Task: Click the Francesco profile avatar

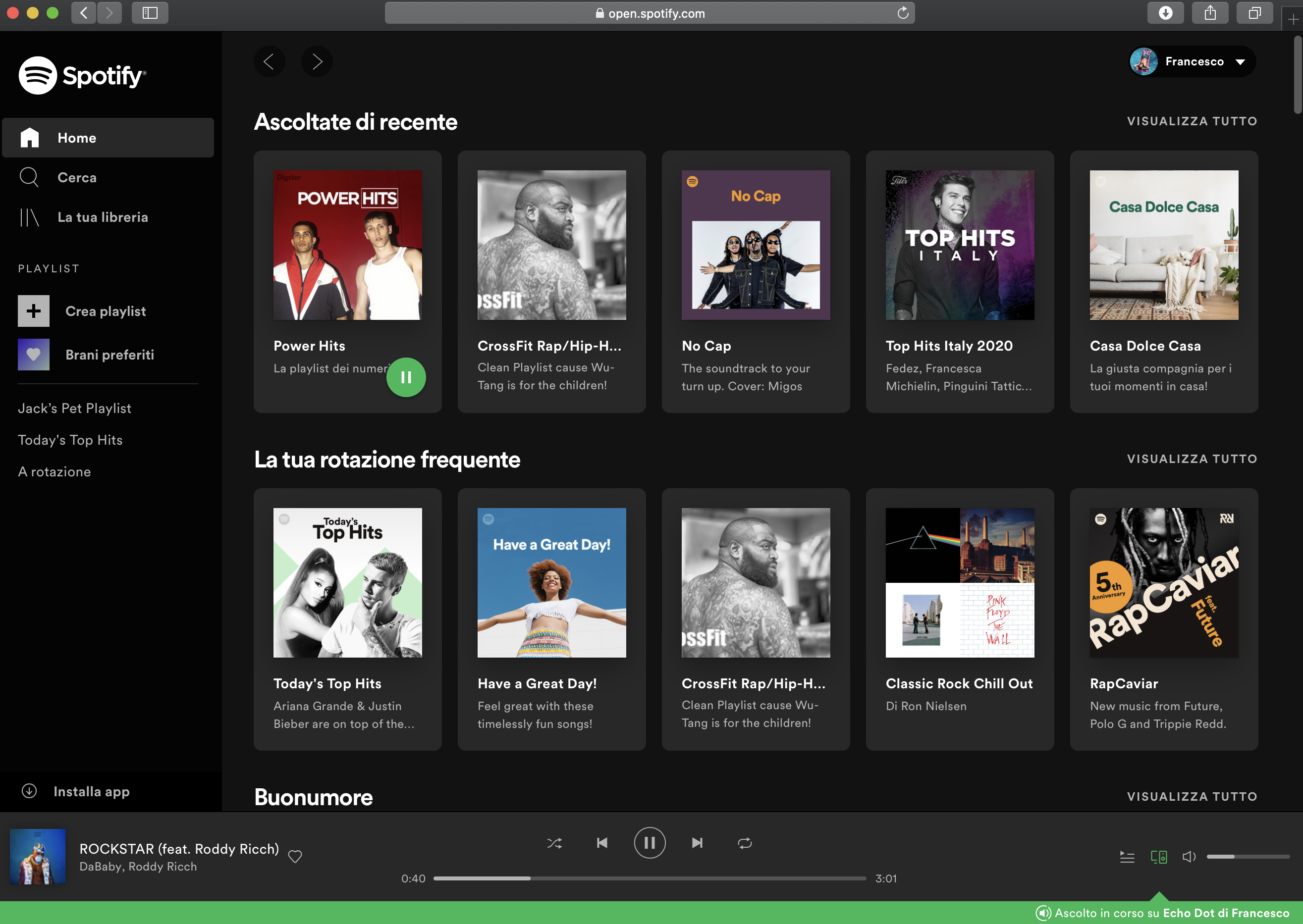Action: (1144, 61)
